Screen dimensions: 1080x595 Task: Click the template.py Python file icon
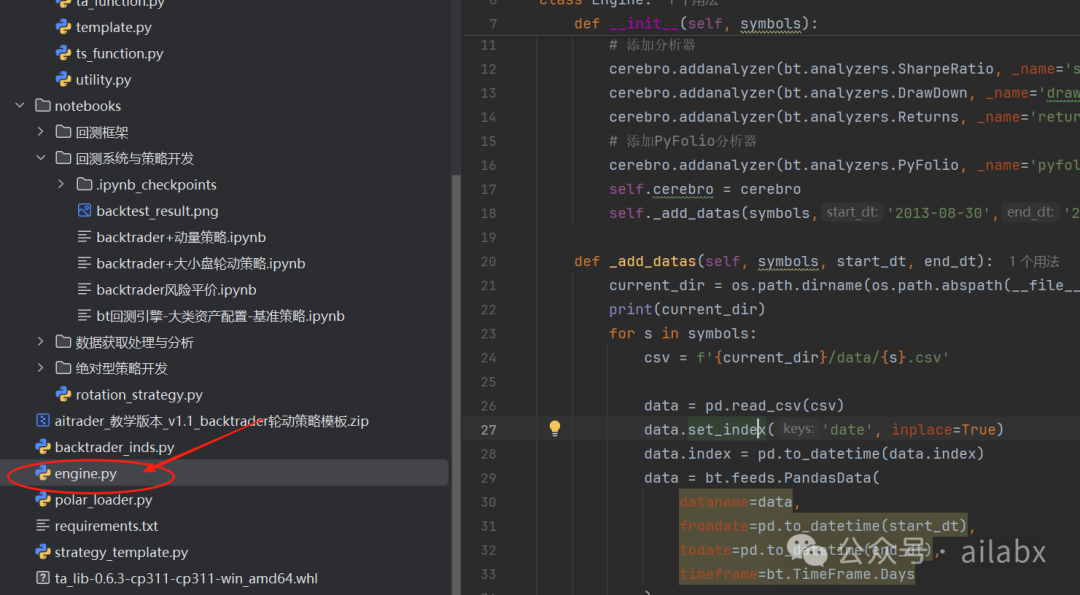pyautogui.click(x=63, y=27)
